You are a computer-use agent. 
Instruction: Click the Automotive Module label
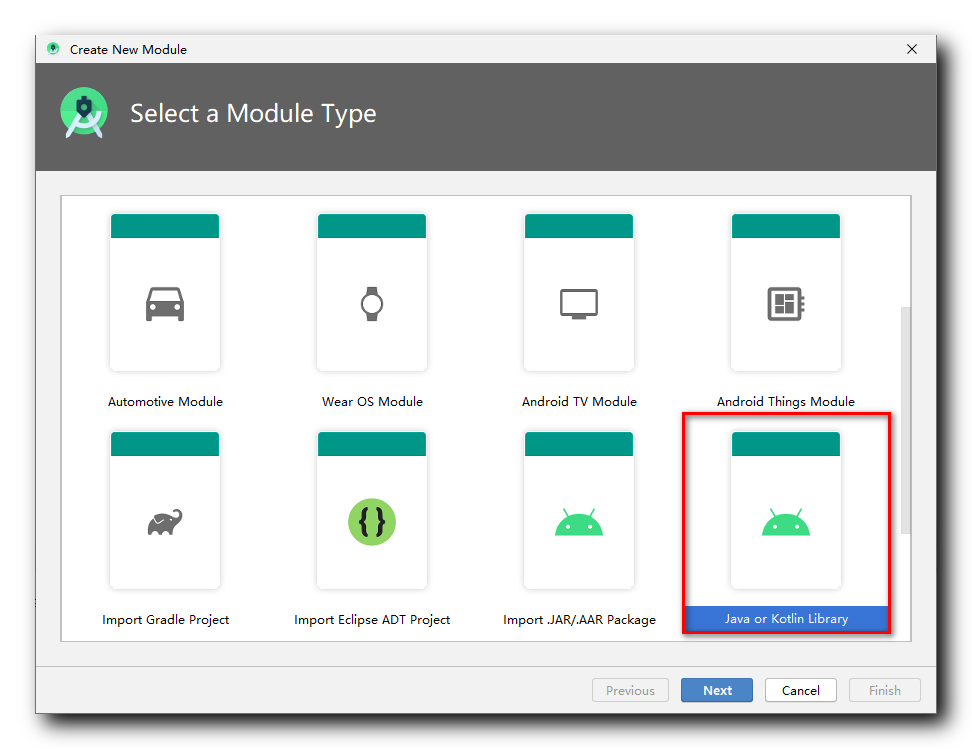click(165, 401)
